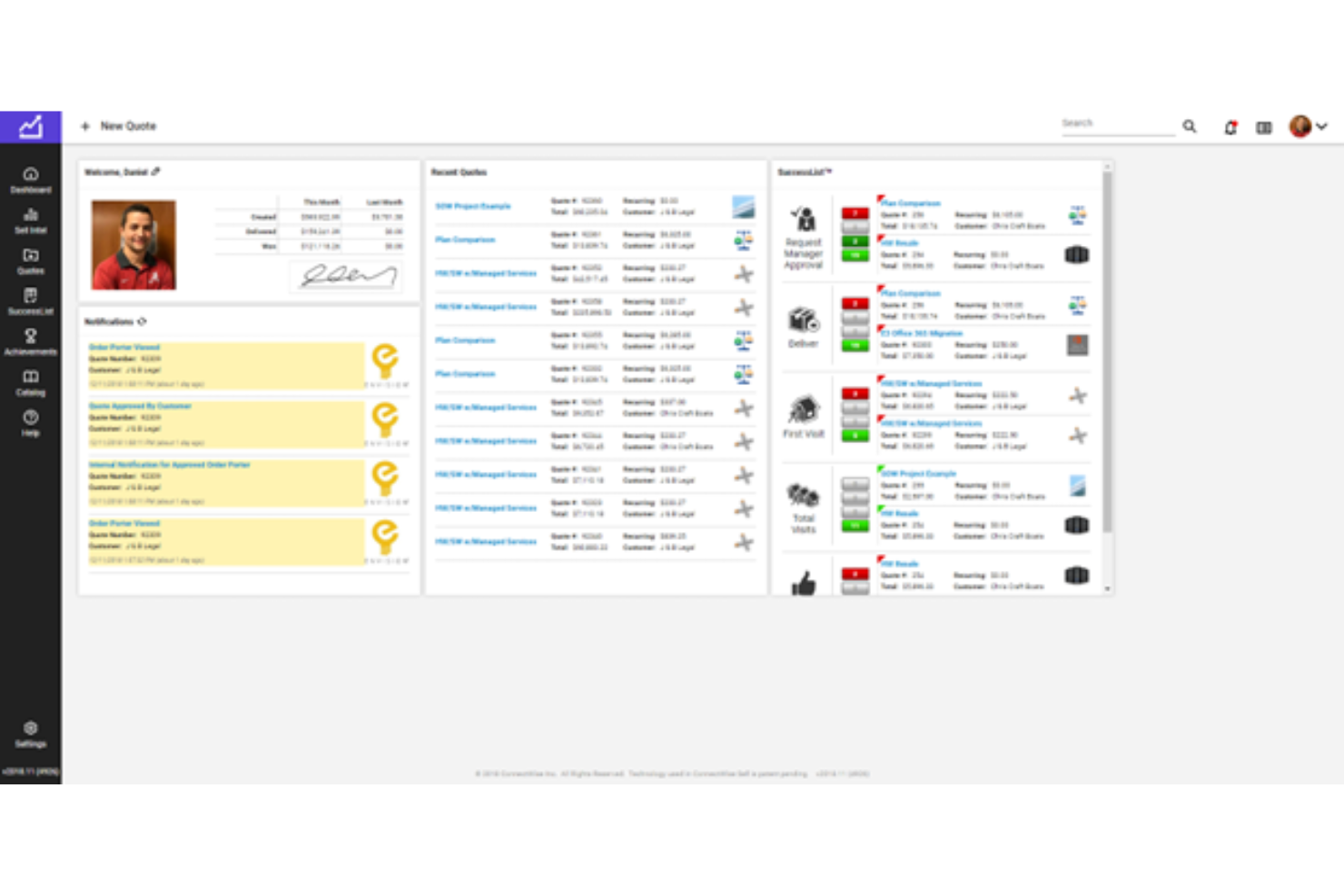
Task: Open the SuccessList sidebar panel
Action: pyautogui.click(x=31, y=301)
